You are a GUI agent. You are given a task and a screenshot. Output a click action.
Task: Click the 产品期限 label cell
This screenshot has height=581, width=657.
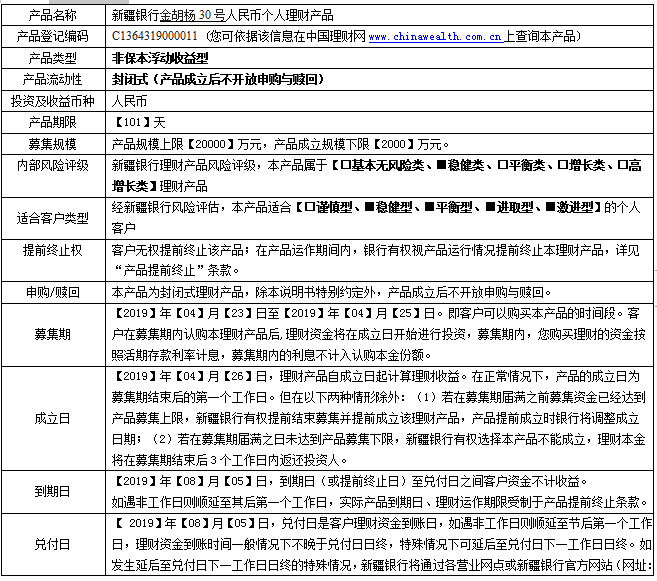click(53, 122)
